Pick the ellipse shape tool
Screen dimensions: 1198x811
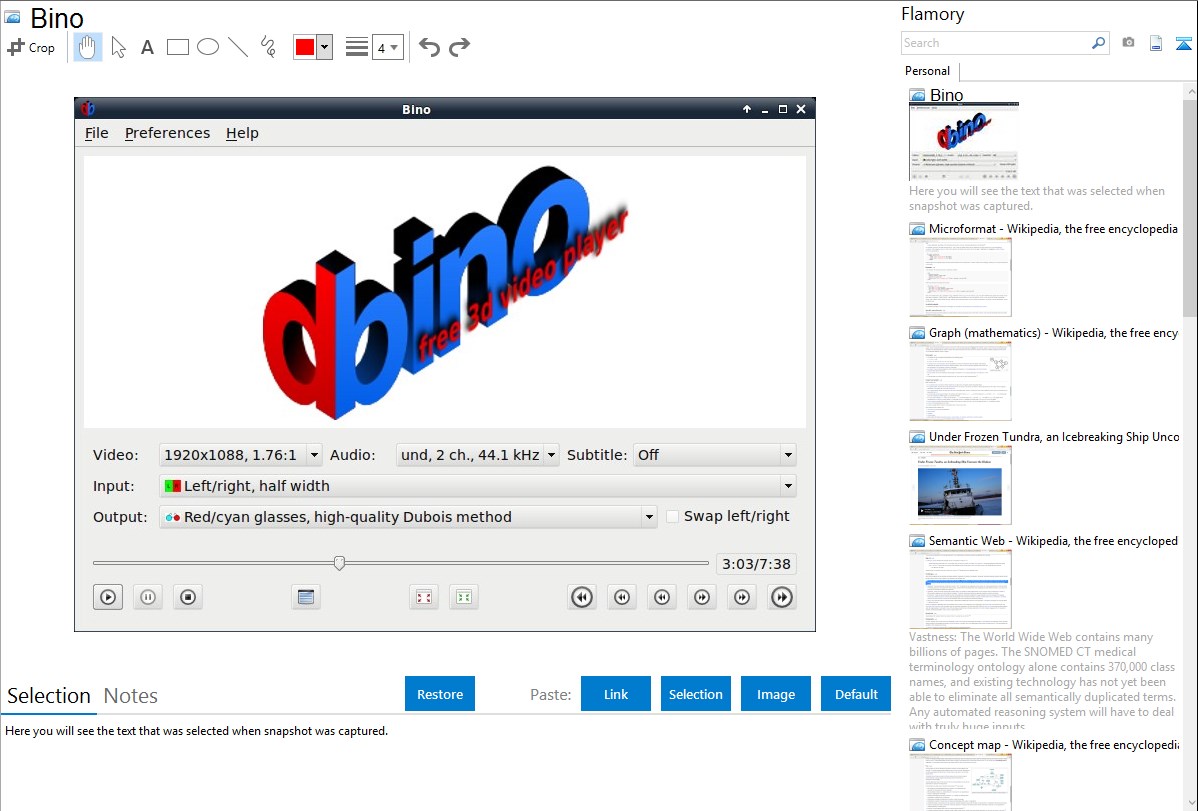208,47
